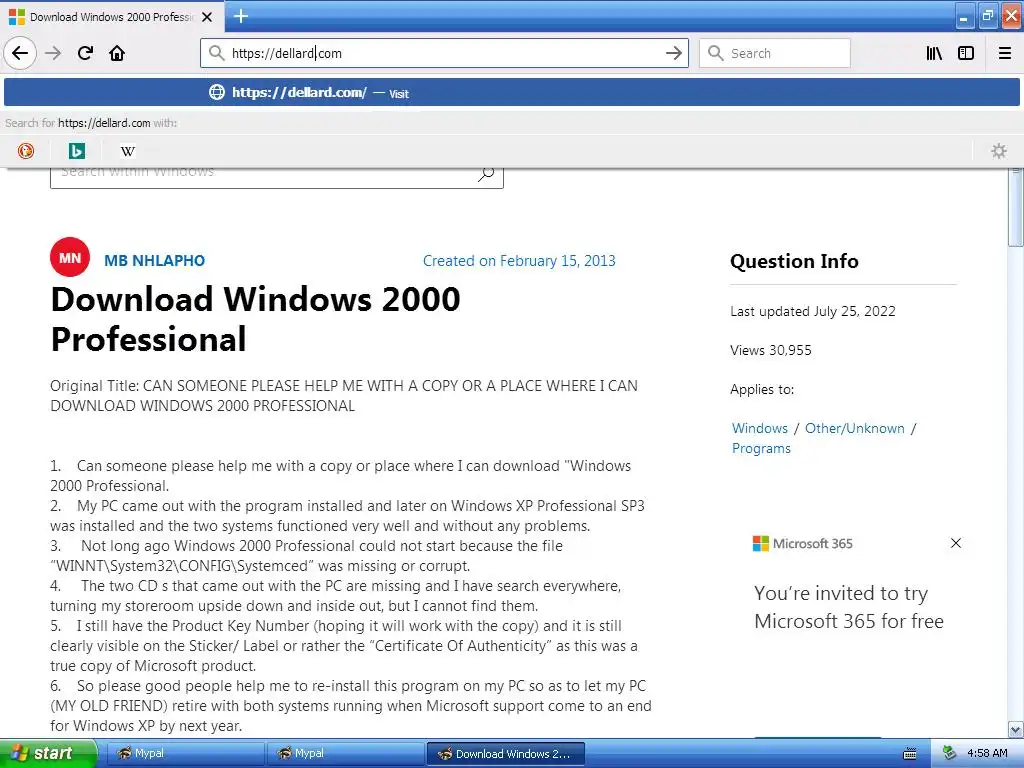Open the hamburger application menu
Screen dimensions: 1024x768
point(1005,53)
